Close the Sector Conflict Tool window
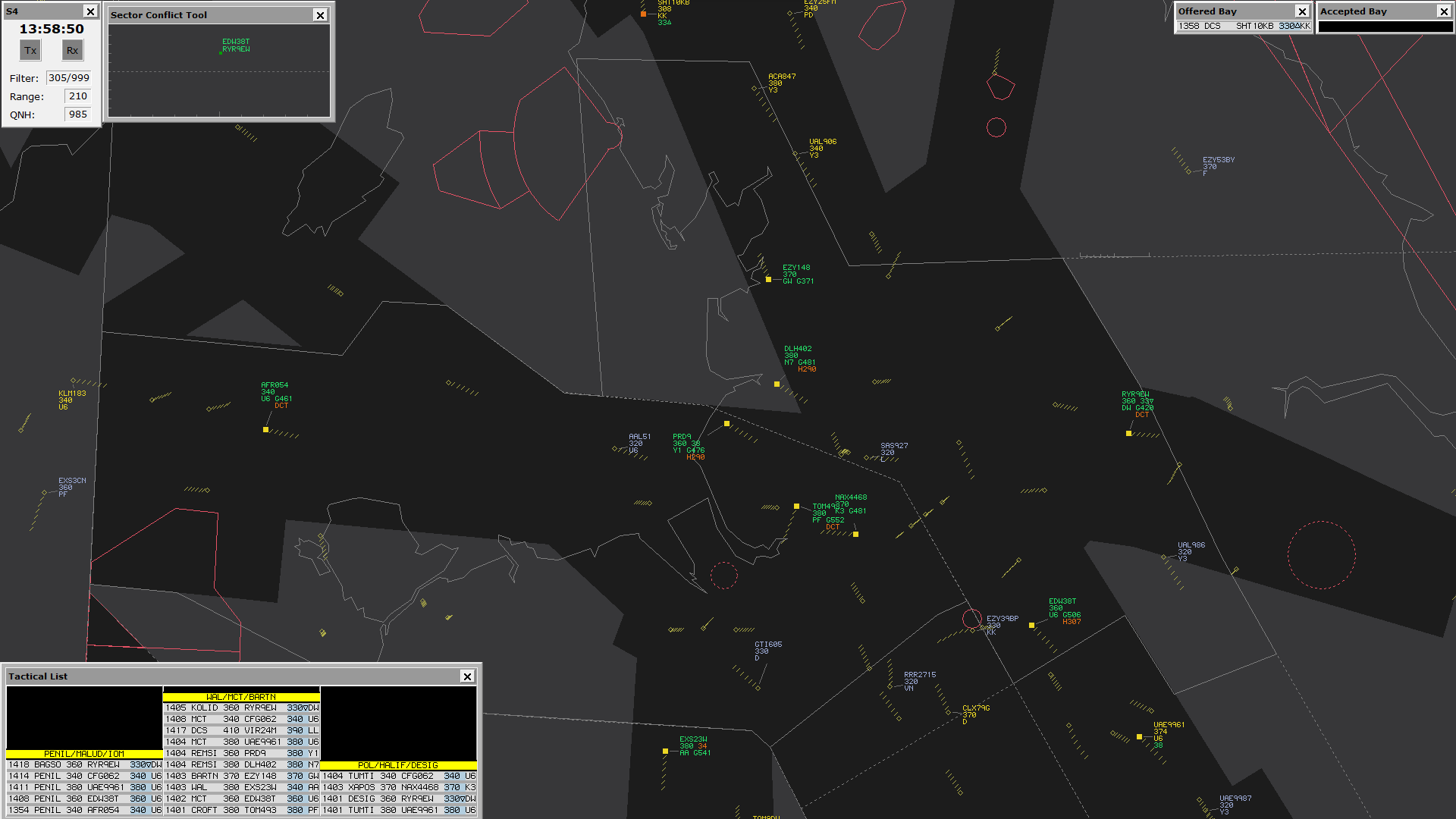The height and width of the screenshot is (819, 1456). click(x=320, y=15)
